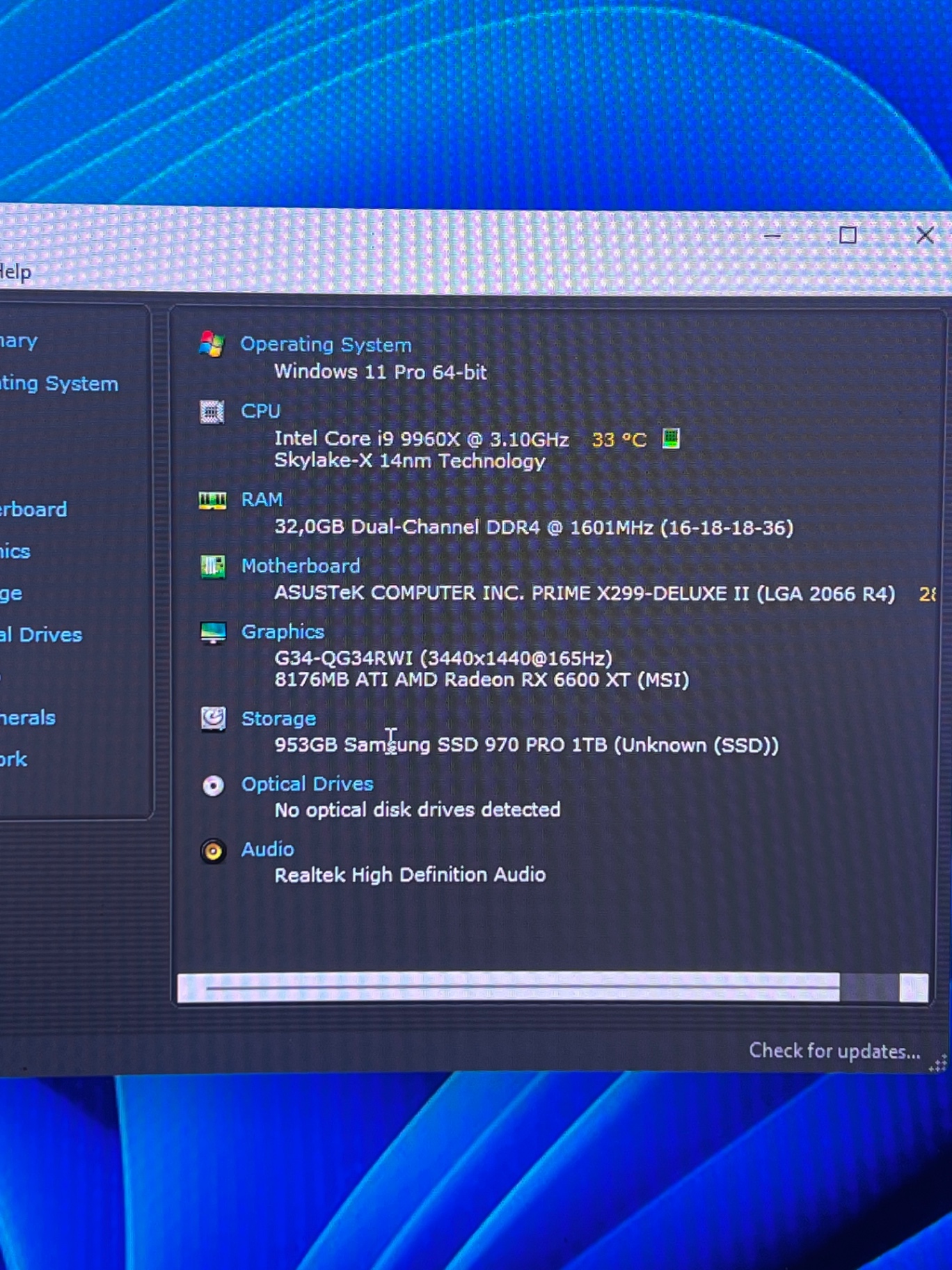This screenshot has height=1270, width=952.
Task: Select Summary in the left sidebar
Action: click(19, 341)
